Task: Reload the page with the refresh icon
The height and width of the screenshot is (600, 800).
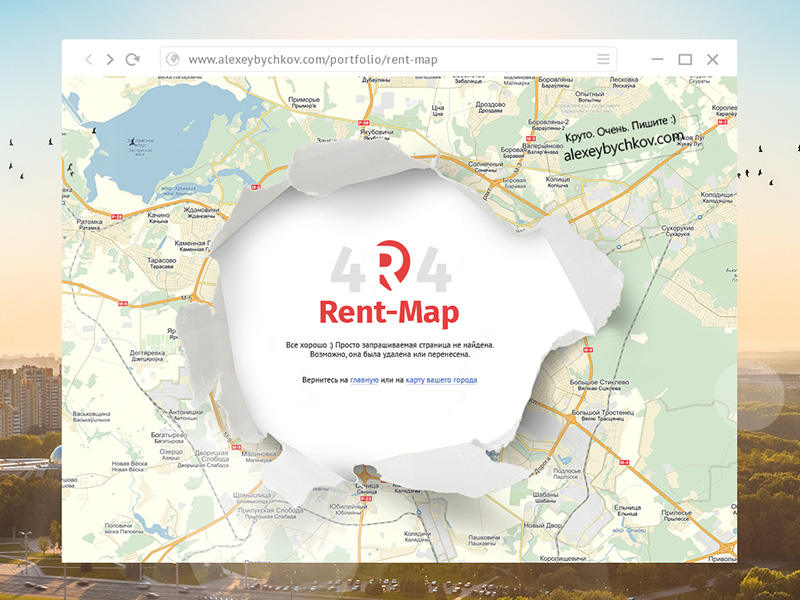Action: click(133, 60)
